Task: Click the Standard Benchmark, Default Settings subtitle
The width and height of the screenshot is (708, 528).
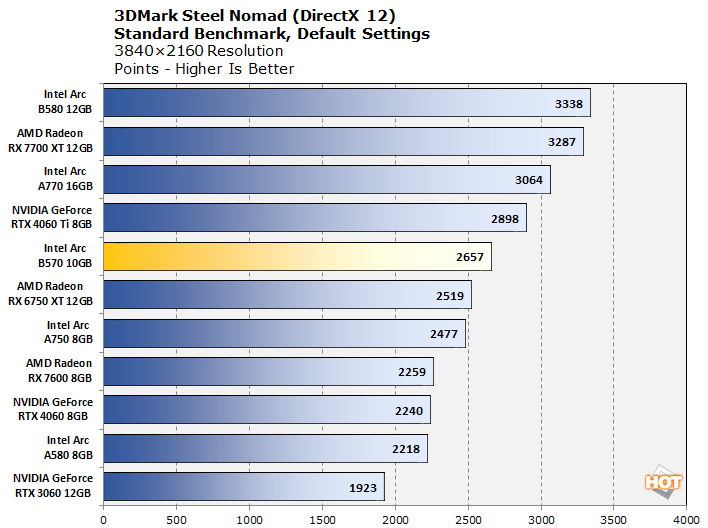Action: point(272,34)
